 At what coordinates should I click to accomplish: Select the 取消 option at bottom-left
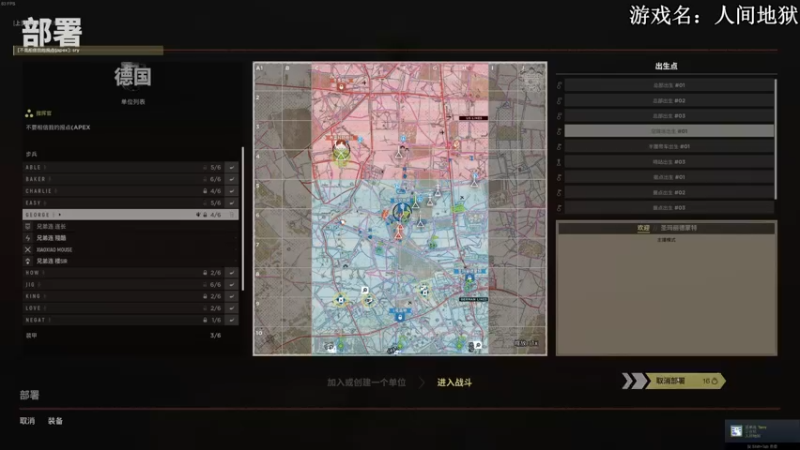click(x=28, y=421)
